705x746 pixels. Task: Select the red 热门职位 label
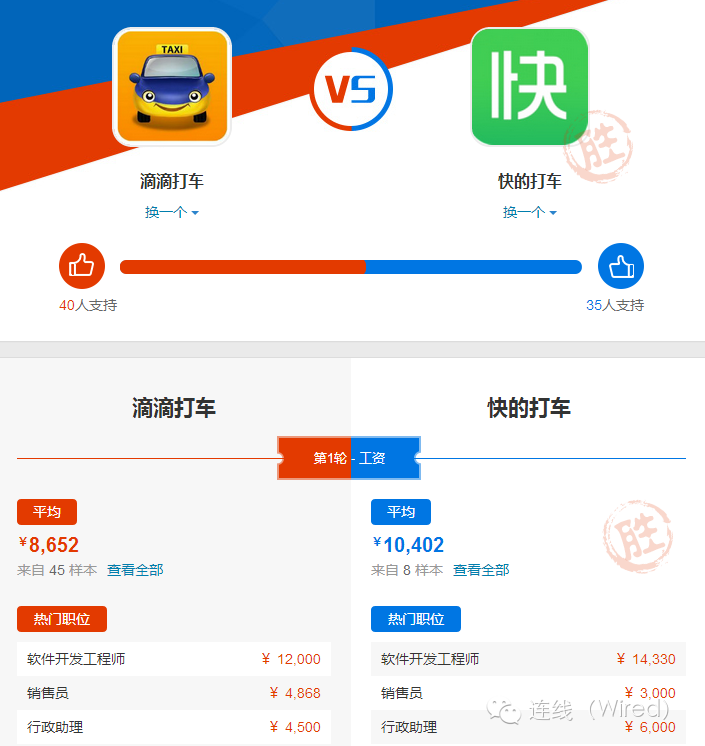[62, 619]
